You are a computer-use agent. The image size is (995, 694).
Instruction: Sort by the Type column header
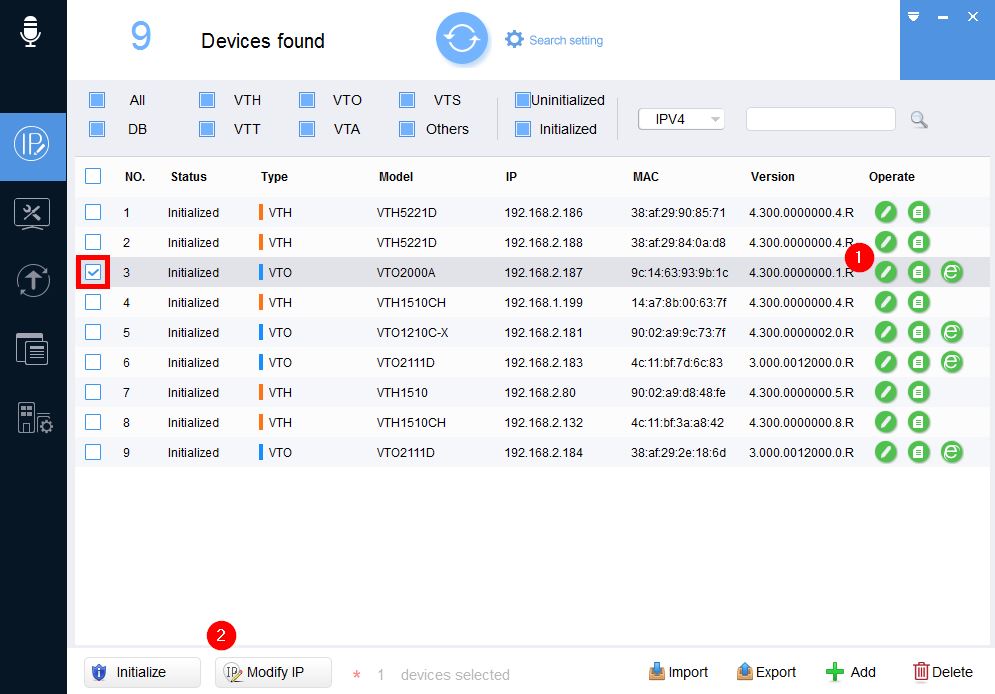pos(274,176)
